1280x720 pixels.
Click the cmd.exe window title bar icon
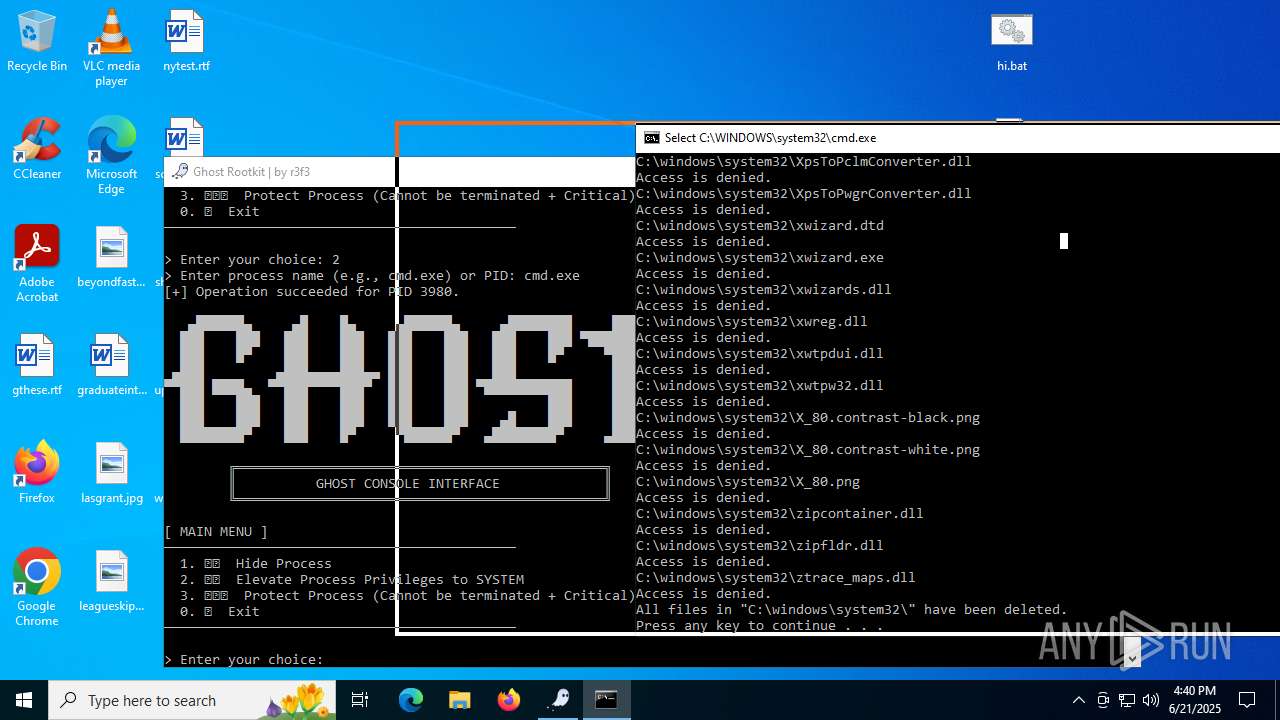pyautogui.click(x=652, y=138)
